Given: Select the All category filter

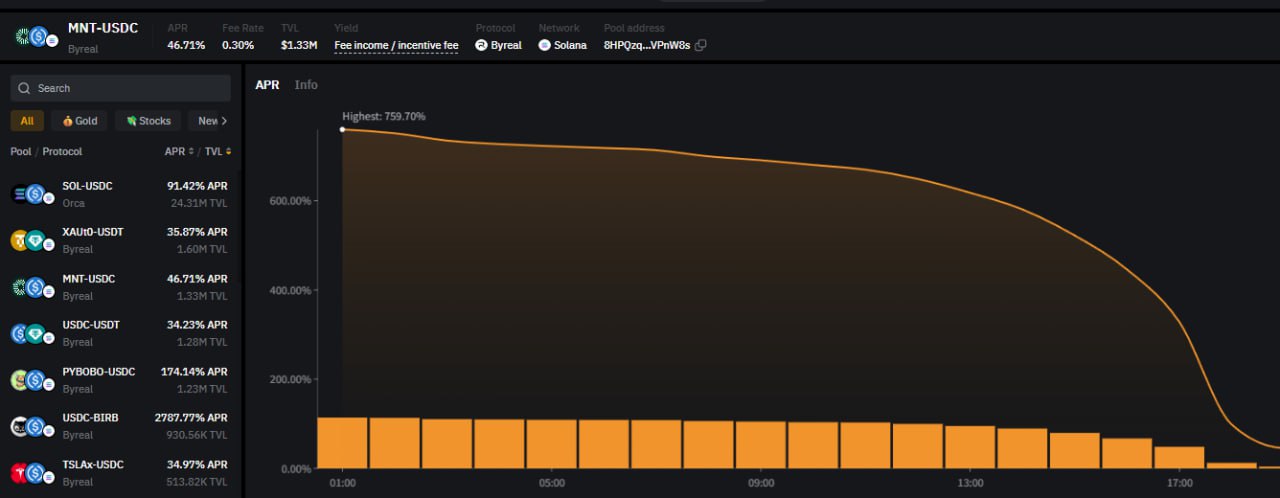Looking at the screenshot, I should pyautogui.click(x=27, y=121).
